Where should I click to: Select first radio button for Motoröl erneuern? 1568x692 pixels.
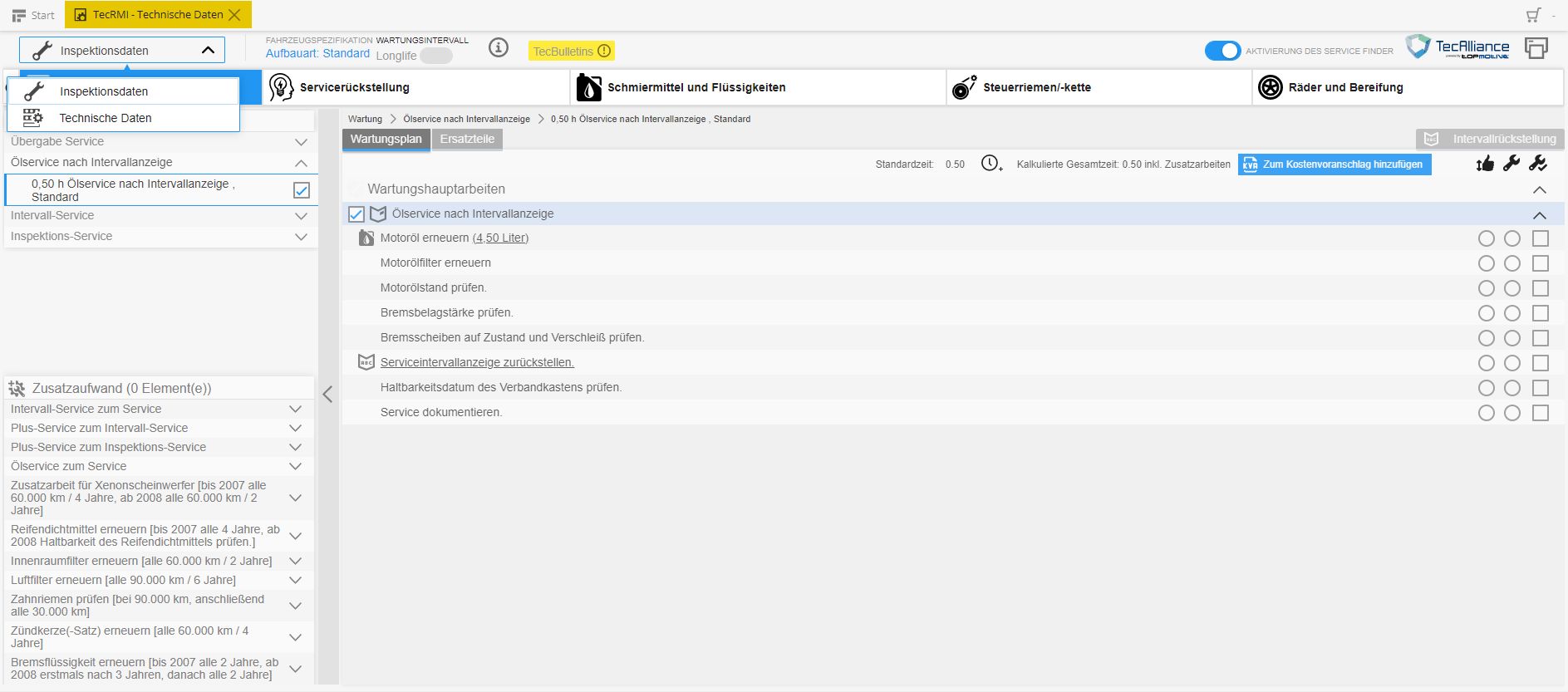click(x=1487, y=238)
